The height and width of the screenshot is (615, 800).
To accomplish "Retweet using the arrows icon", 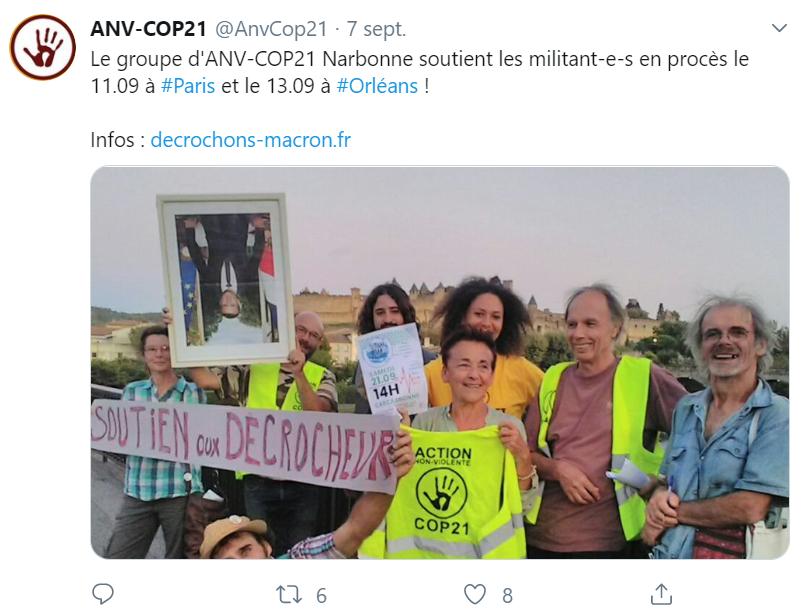I will [289, 595].
